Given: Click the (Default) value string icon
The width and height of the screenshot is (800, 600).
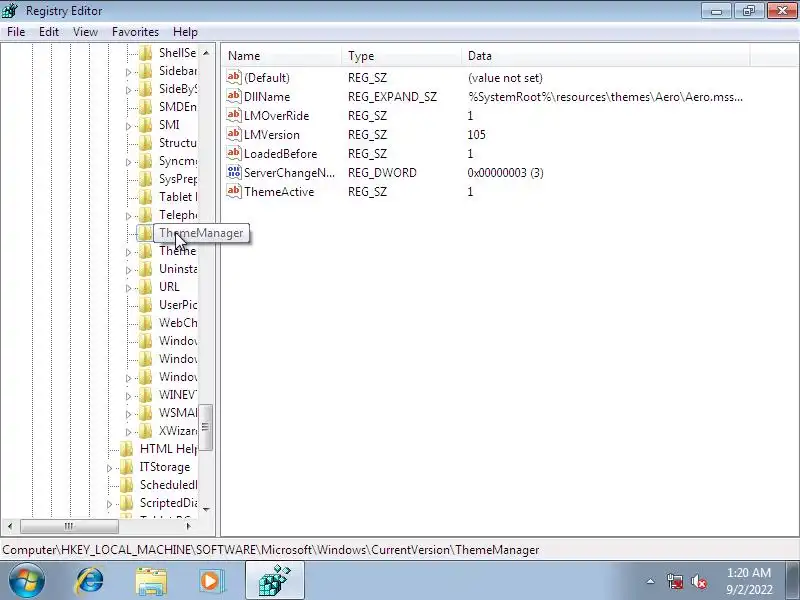Looking at the screenshot, I should 234,78.
